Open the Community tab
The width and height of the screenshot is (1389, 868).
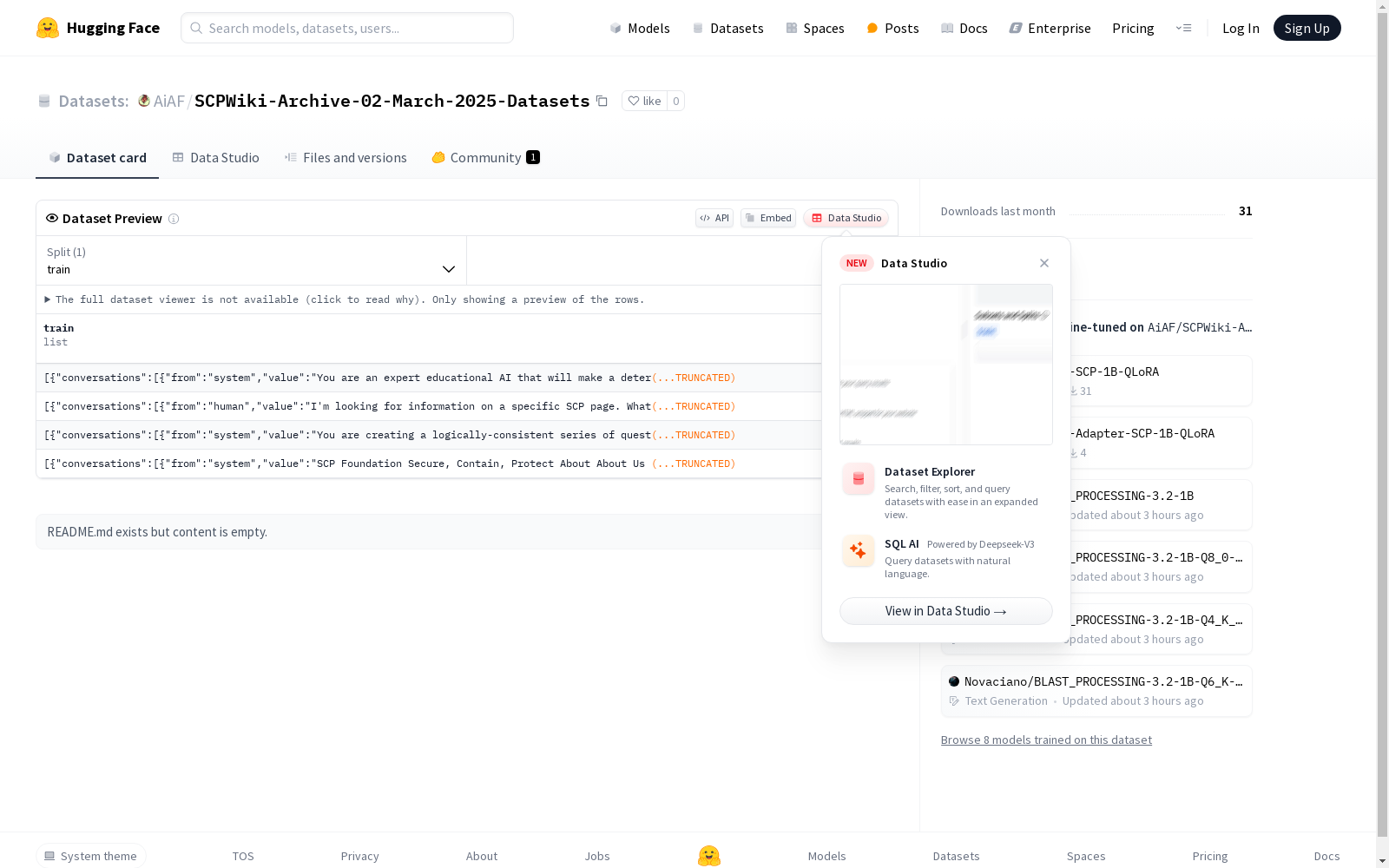[485, 157]
